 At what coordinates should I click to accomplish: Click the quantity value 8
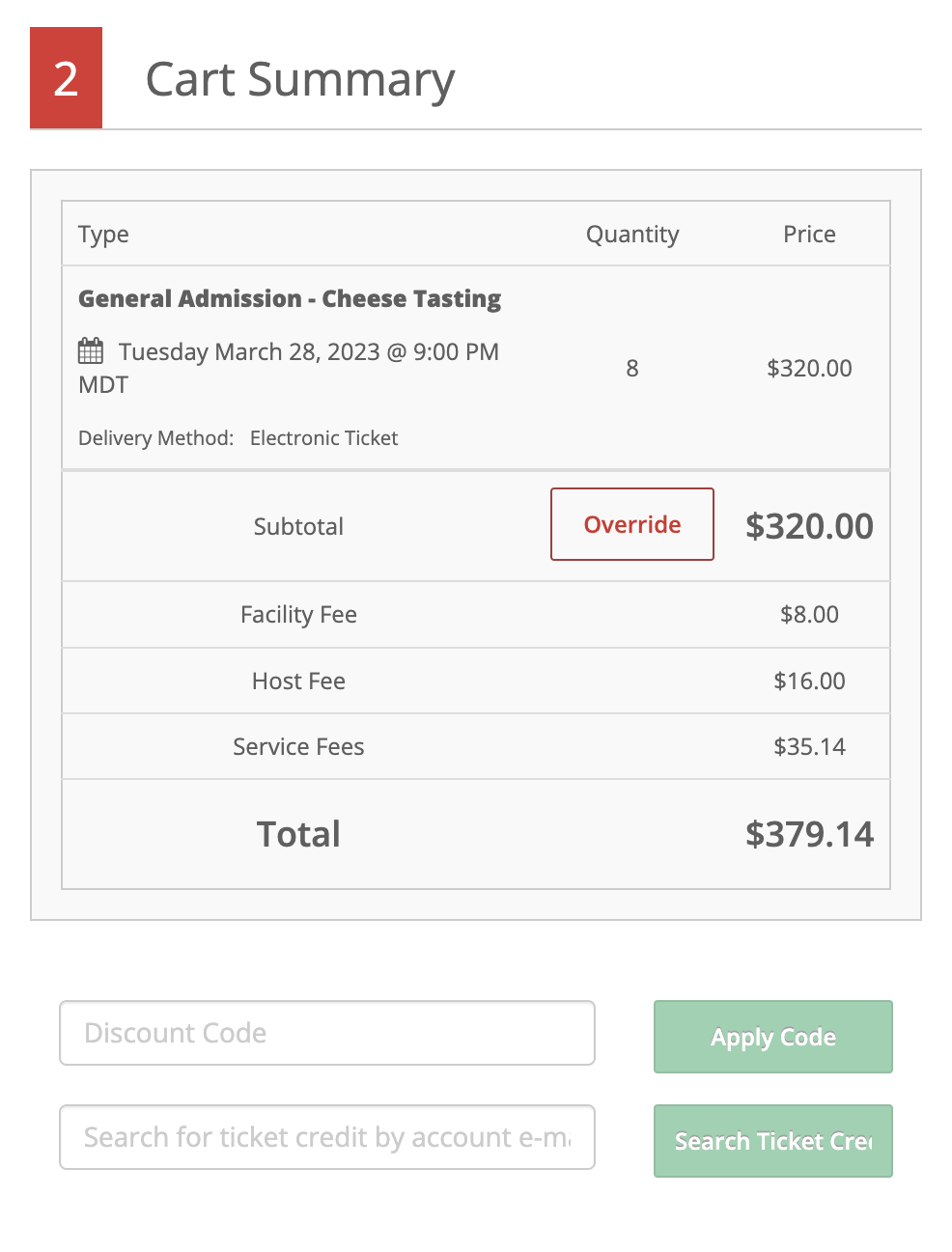coord(632,368)
